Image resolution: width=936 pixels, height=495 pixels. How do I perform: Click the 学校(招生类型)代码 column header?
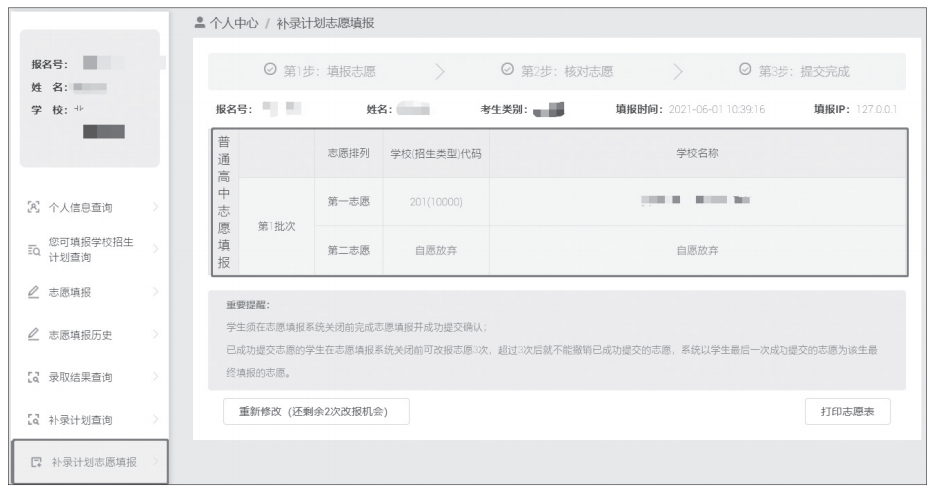436,153
